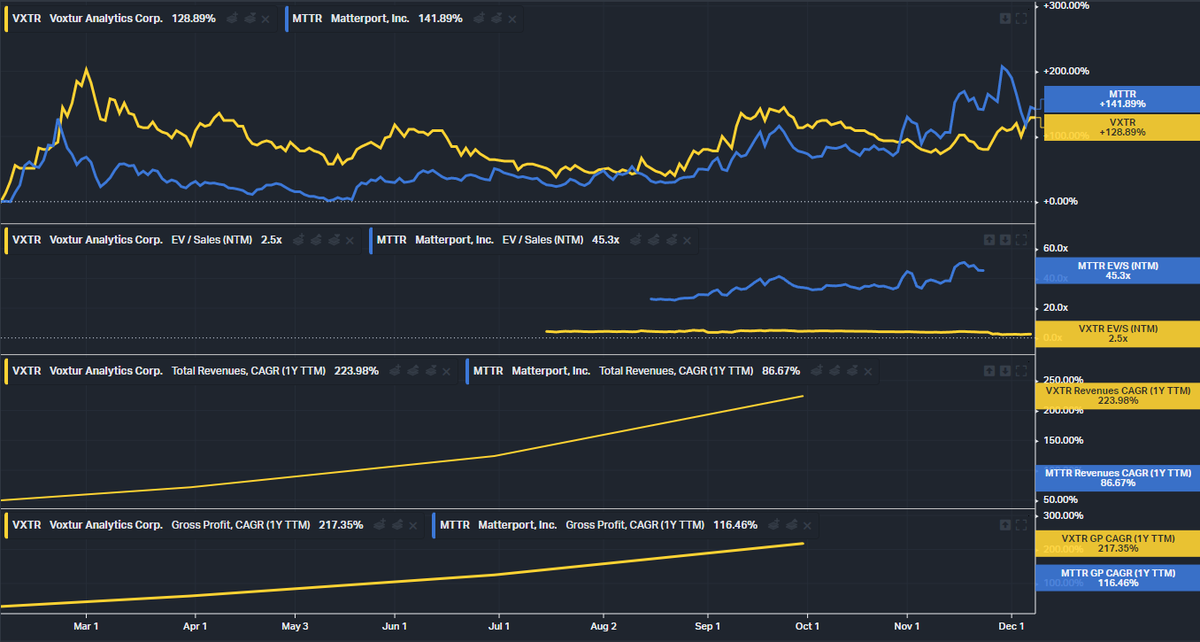Select VXTR EV / Sales (NTM) legend label
The height and width of the screenshot is (642, 1200).
146,240
